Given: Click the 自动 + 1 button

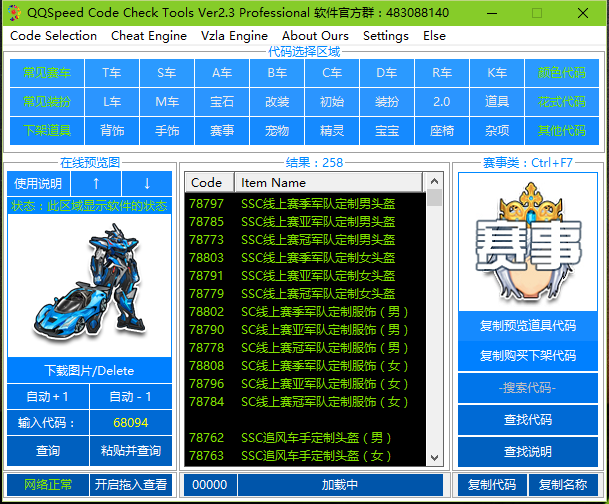Looking at the screenshot, I should (48, 396).
